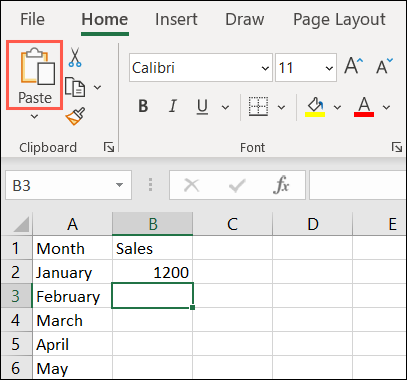Toggle Bold formatting

click(143, 107)
